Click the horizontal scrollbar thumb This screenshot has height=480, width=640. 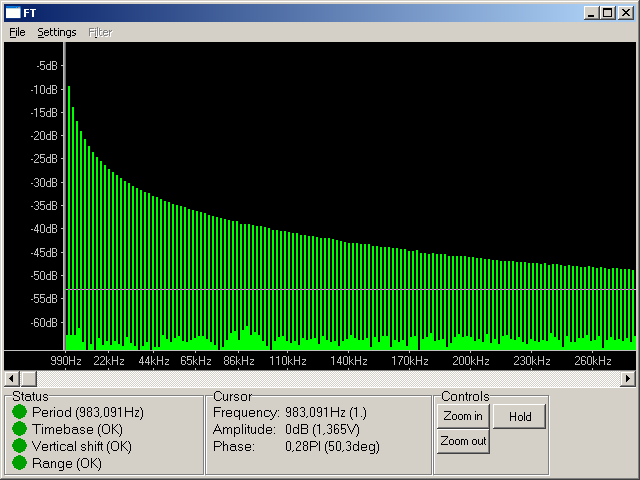tap(28, 378)
